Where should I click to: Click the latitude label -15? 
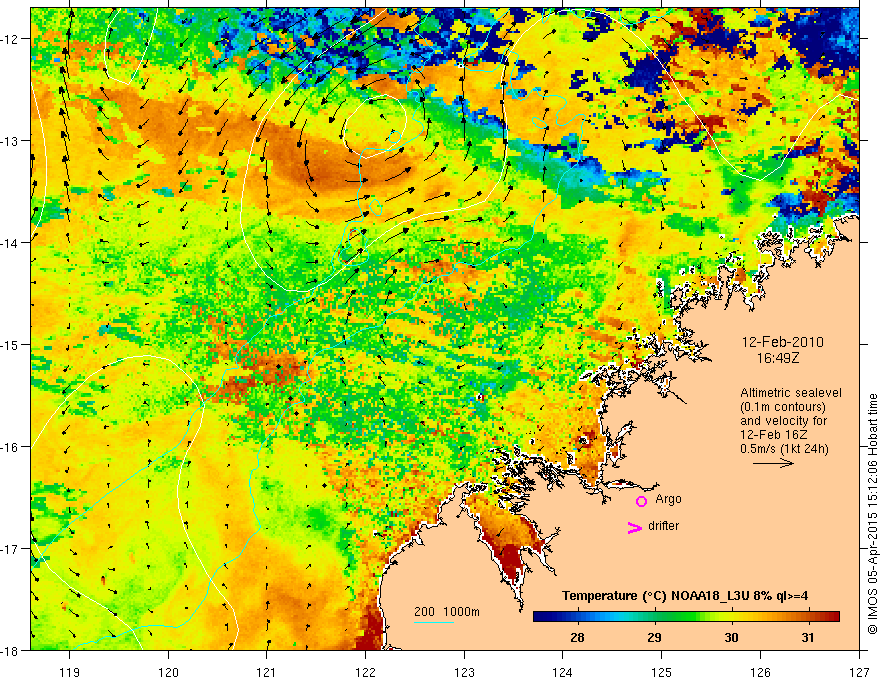click(x=11, y=344)
